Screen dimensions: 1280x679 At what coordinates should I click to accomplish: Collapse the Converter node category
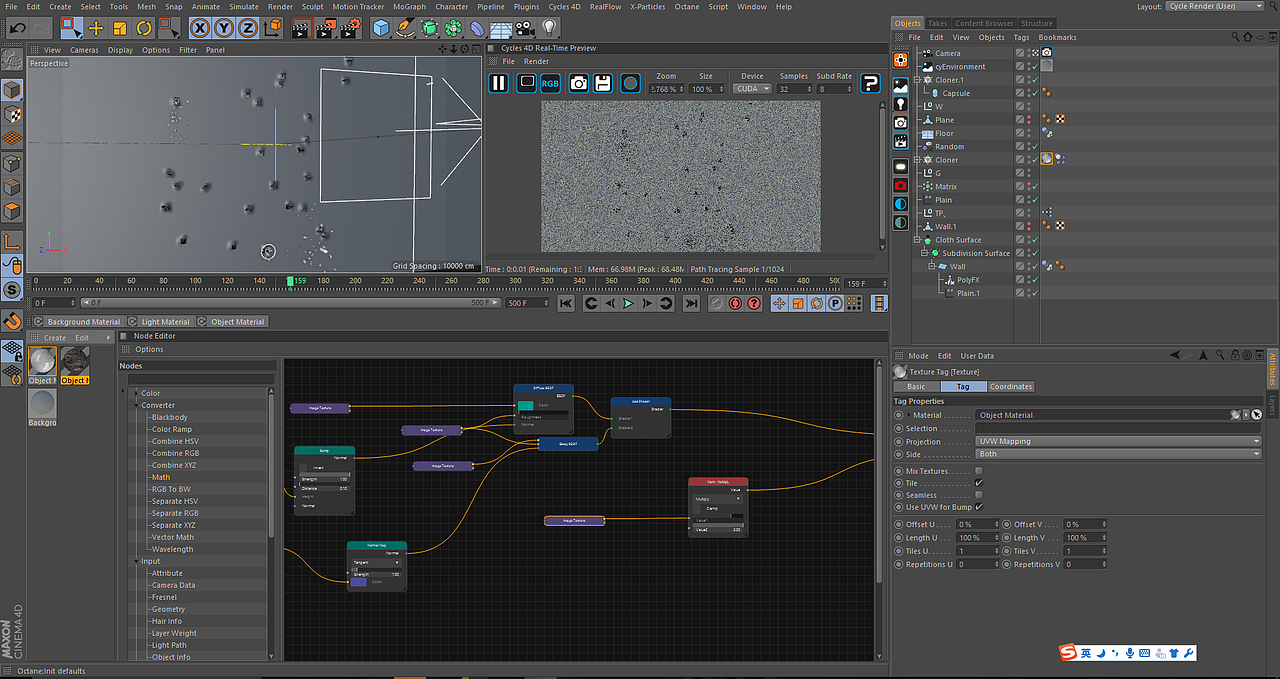click(137, 405)
